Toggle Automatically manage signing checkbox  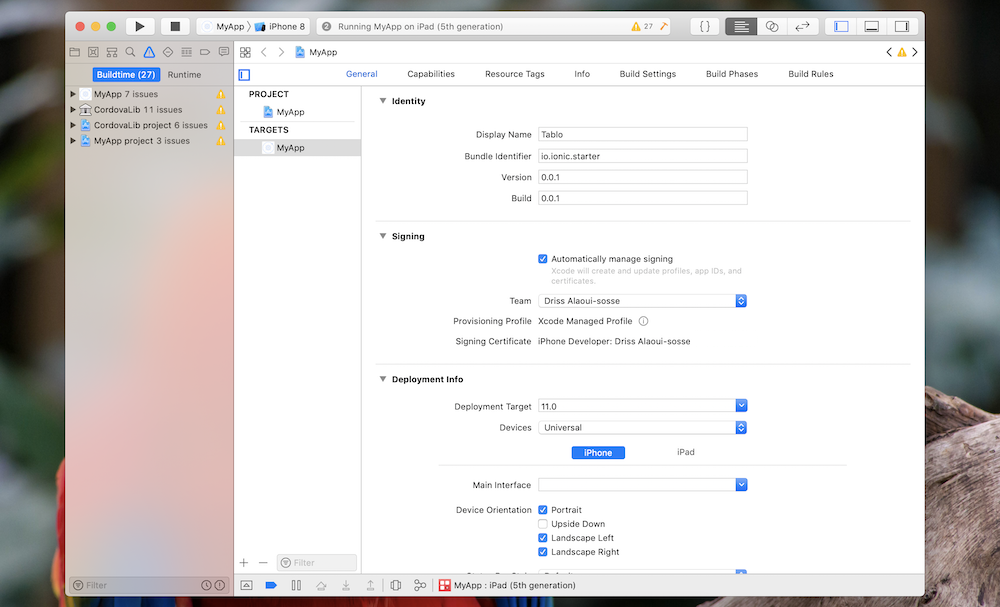click(543, 259)
